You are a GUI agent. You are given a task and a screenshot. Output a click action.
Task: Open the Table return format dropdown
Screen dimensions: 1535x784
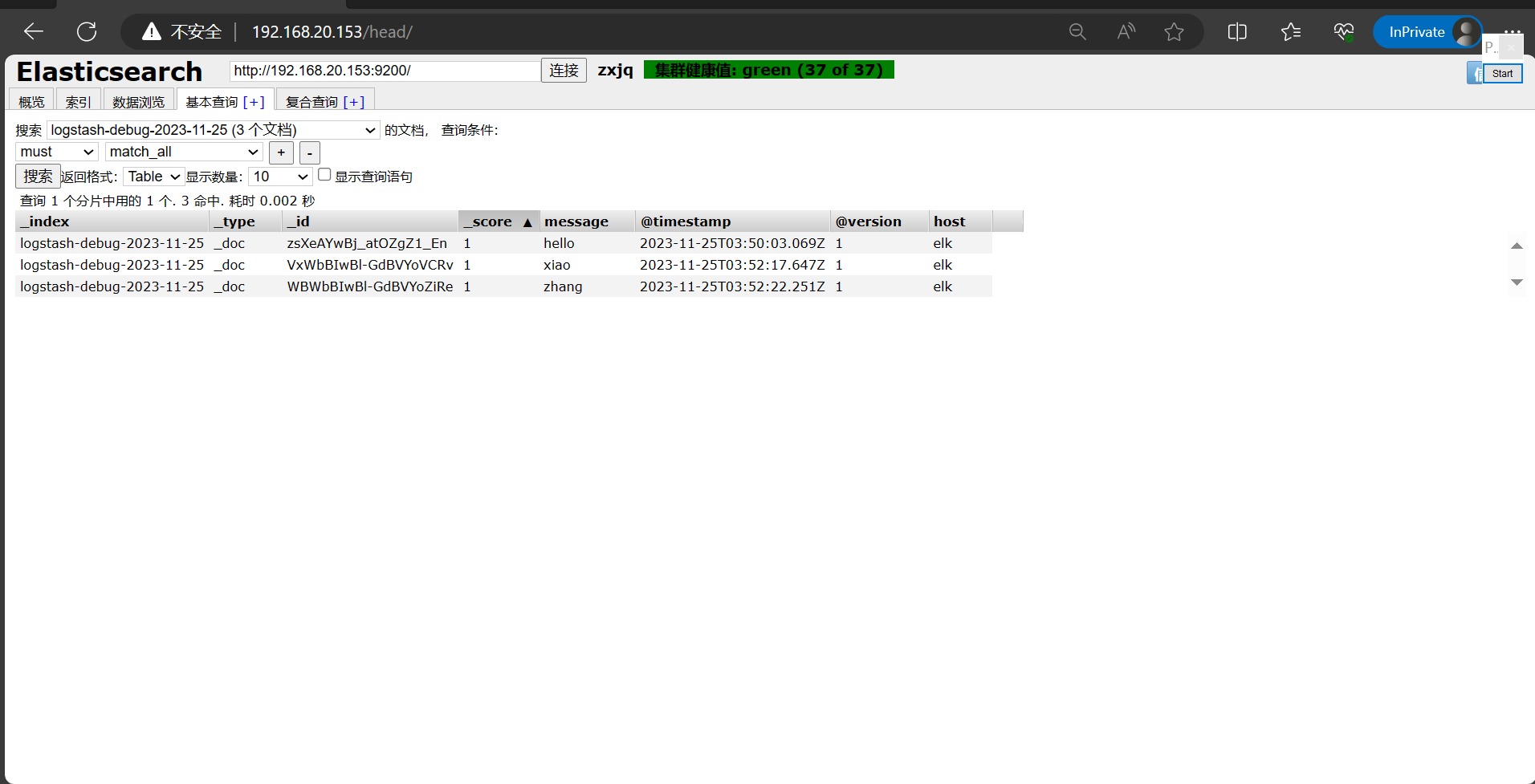pos(153,177)
